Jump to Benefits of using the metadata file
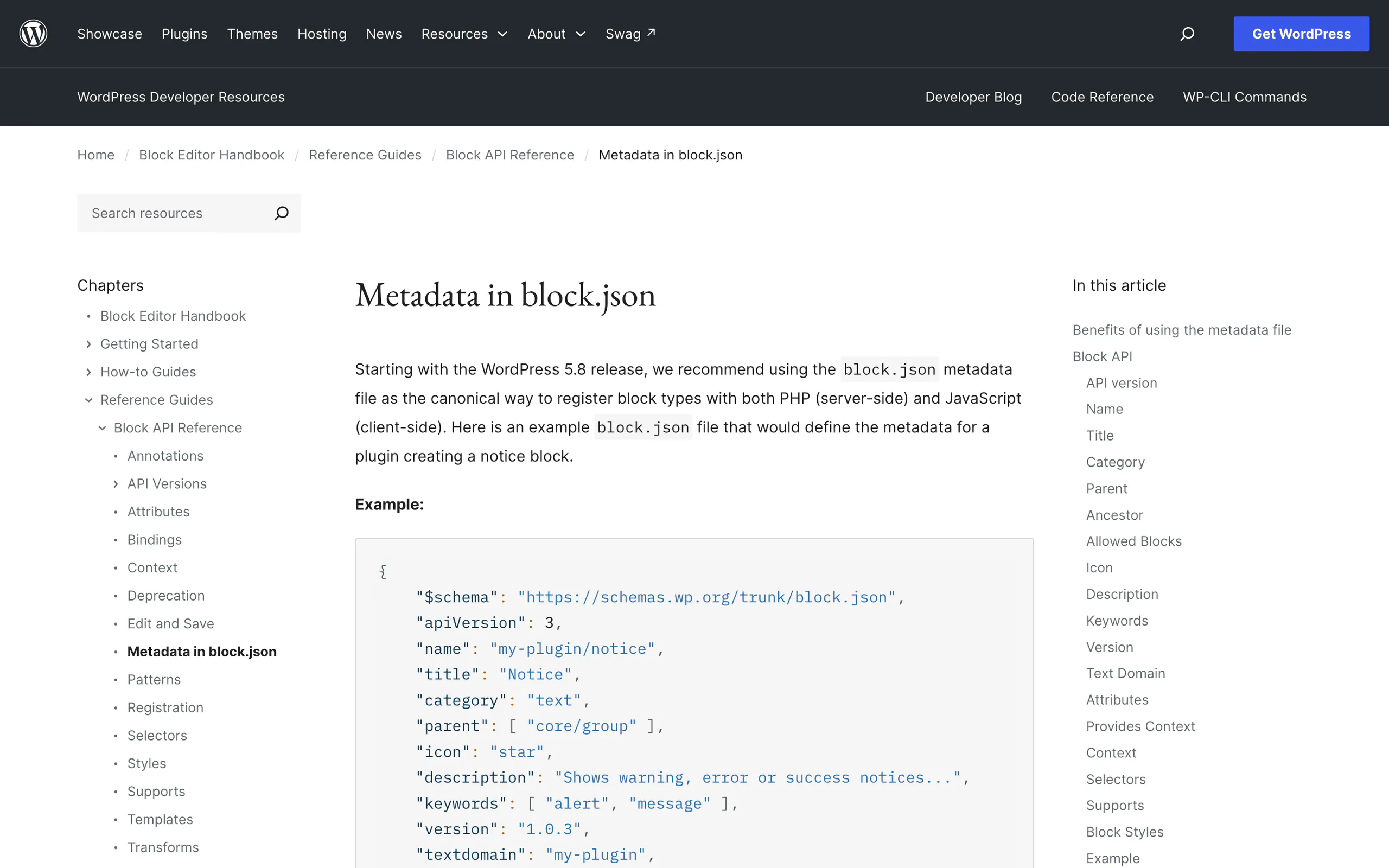 pyautogui.click(x=1182, y=330)
